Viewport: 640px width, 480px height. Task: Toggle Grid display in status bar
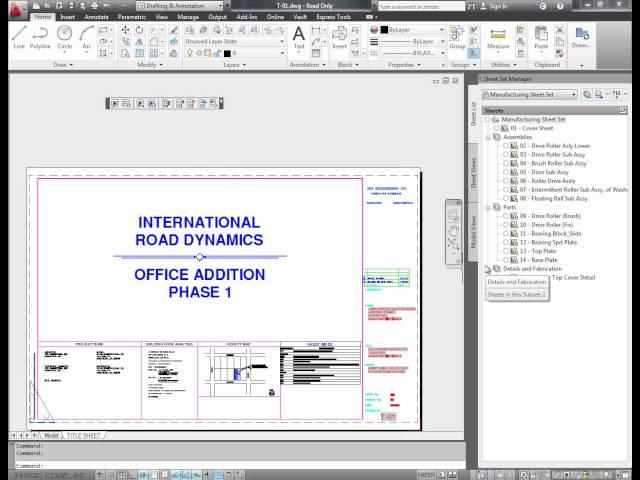click(122, 475)
